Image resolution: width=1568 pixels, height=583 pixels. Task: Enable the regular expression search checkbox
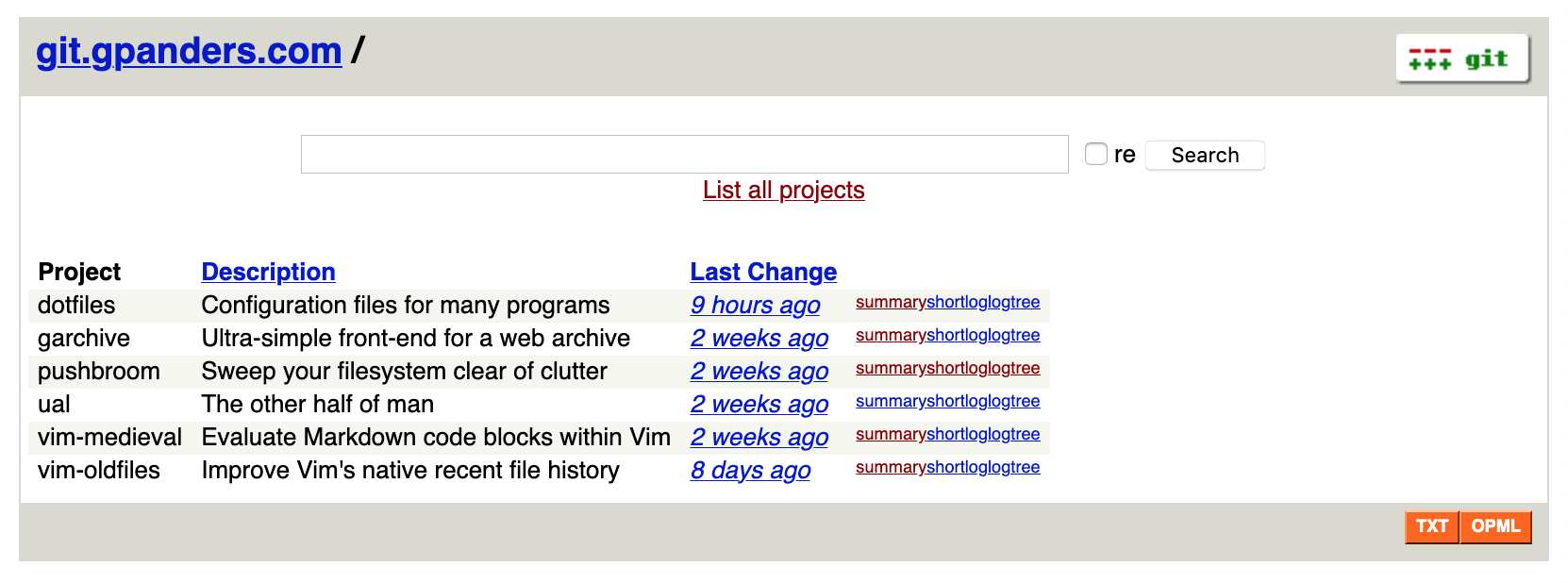click(x=1095, y=153)
